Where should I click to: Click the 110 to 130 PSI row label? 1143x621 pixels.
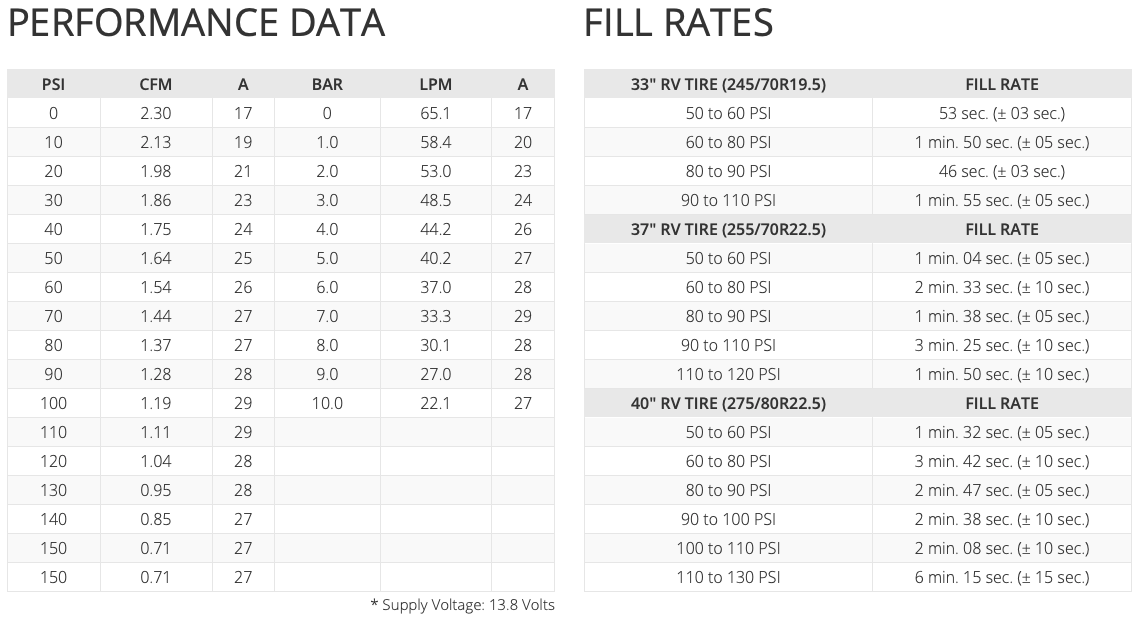click(x=728, y=577)
